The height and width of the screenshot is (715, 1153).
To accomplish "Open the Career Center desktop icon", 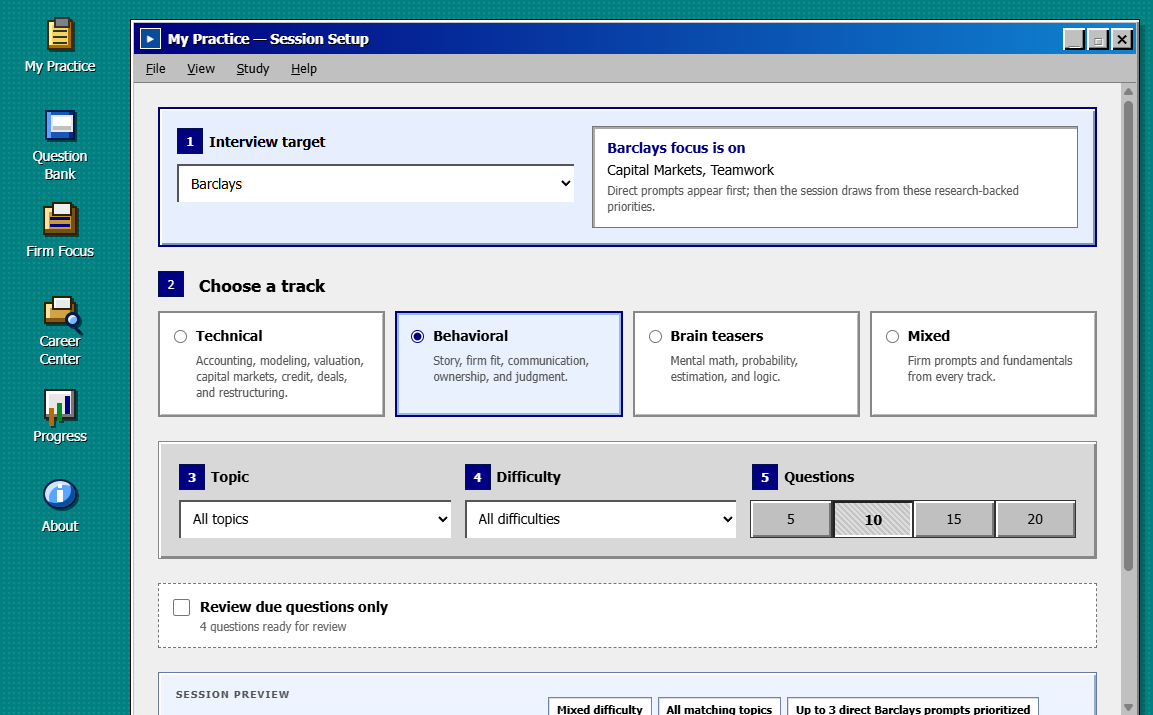I will [x=60, y=331].
